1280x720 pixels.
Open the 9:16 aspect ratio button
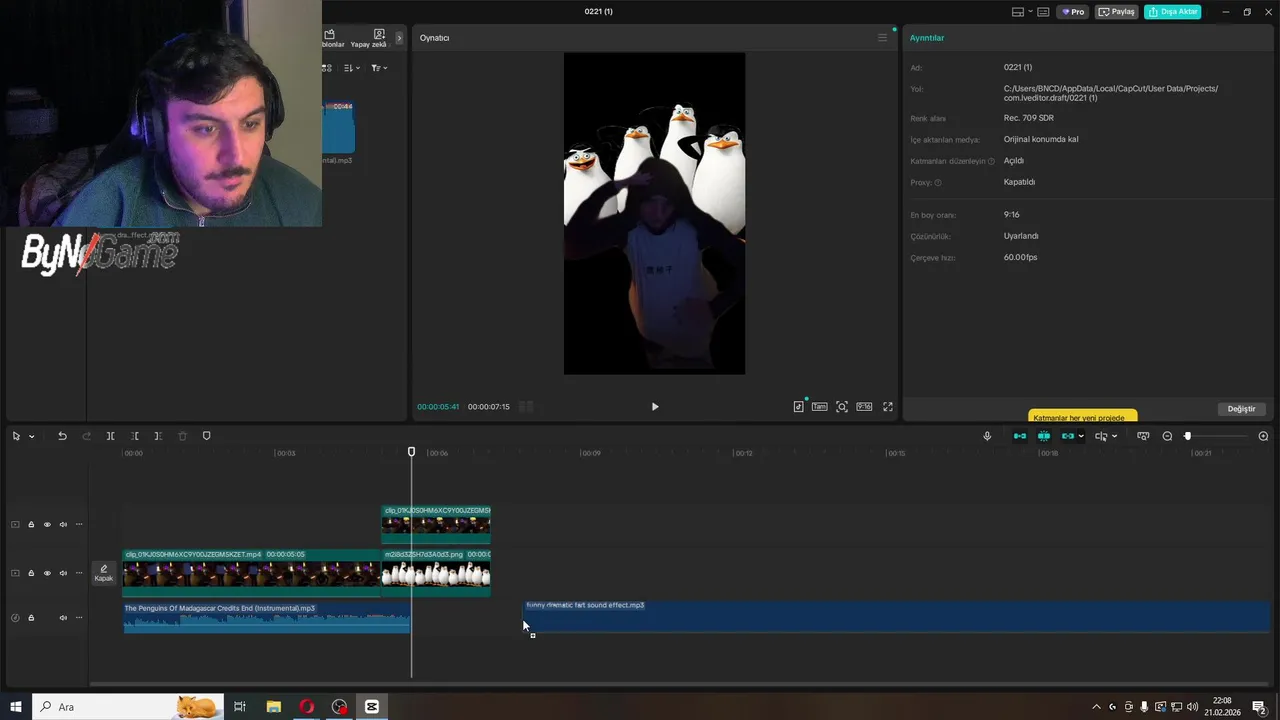coord(864,407)
